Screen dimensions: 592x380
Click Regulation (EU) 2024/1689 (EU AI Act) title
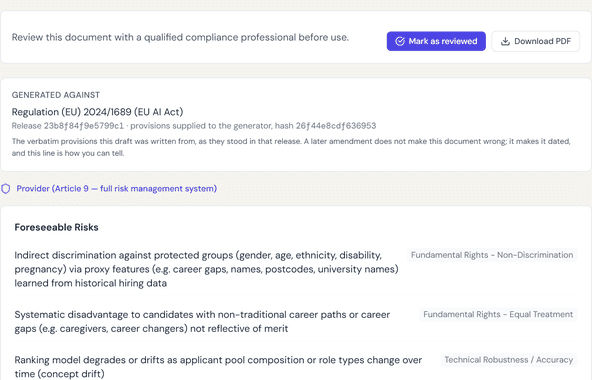97,112
